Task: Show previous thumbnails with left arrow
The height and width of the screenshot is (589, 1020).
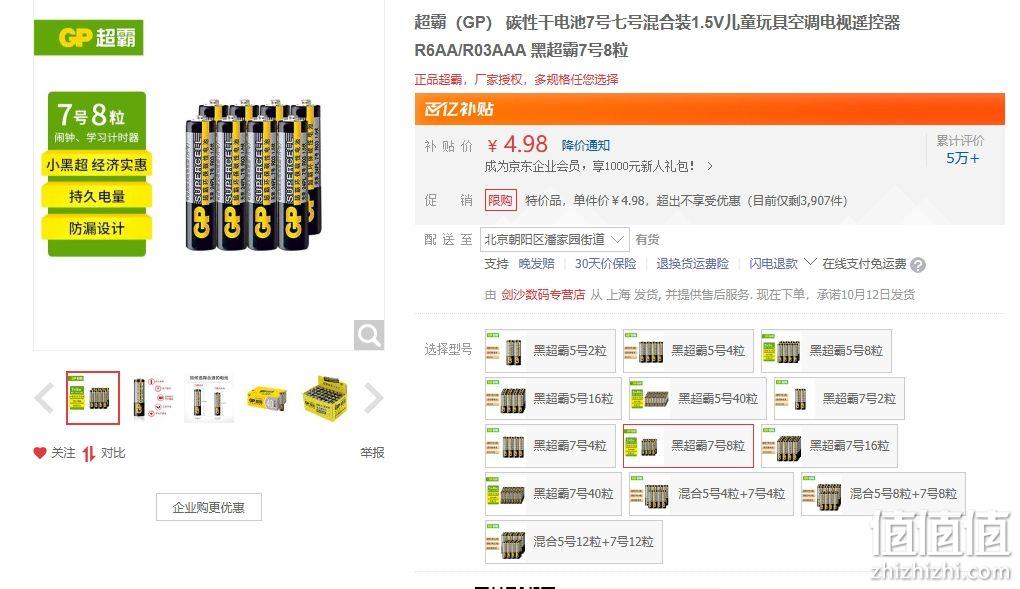Action: pos(44,398)
